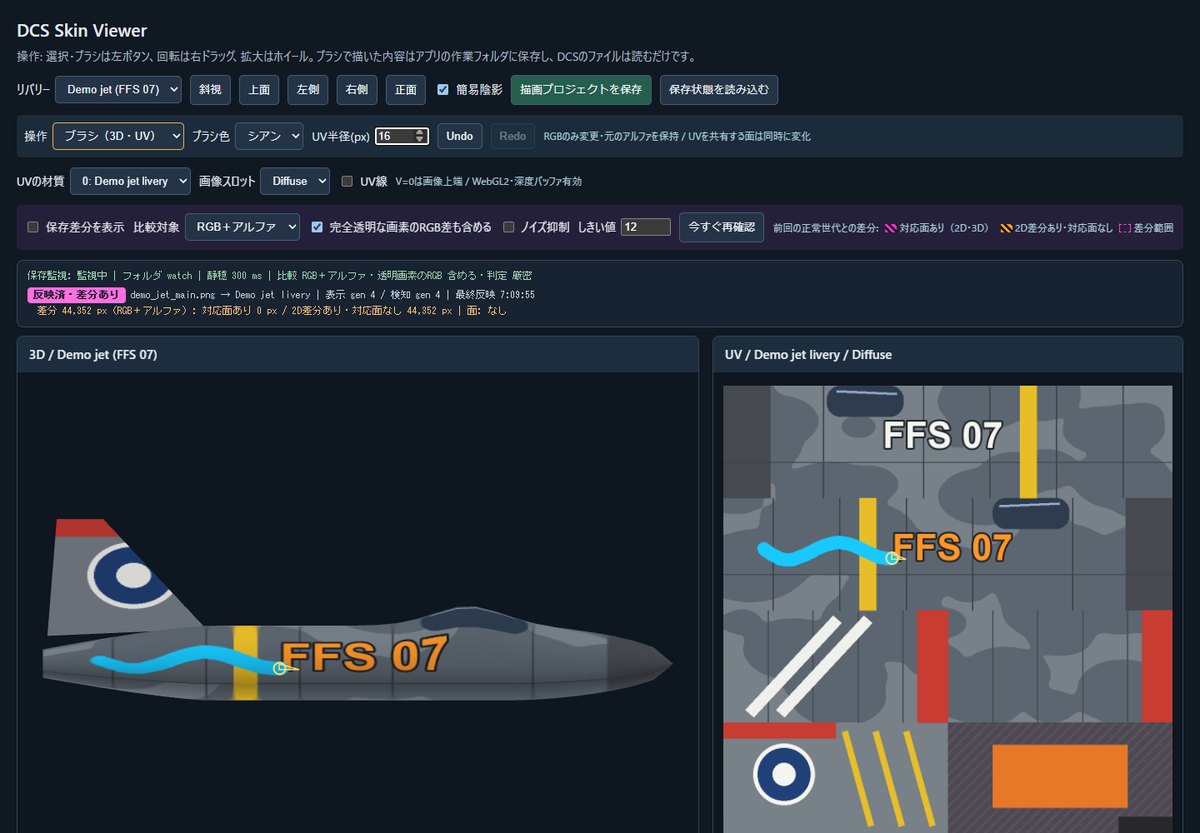Click the DCS Skin Viewer title

click(82, 31)
